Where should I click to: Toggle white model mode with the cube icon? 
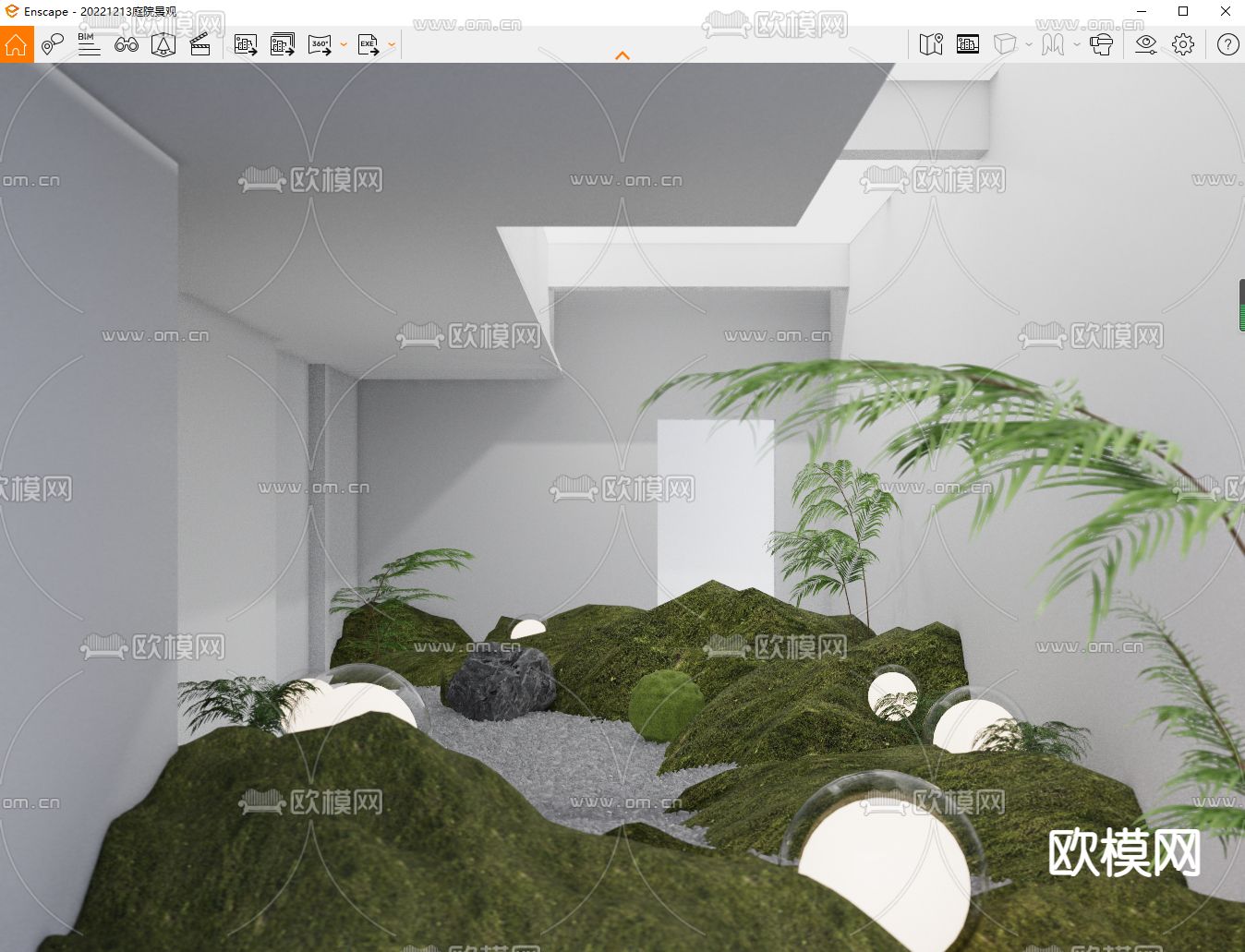[1006, 43]
